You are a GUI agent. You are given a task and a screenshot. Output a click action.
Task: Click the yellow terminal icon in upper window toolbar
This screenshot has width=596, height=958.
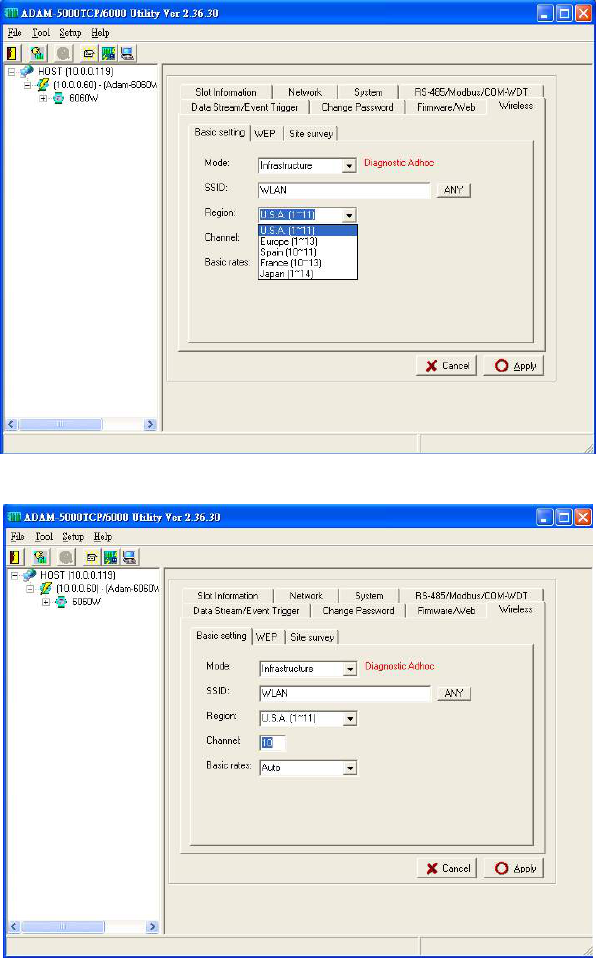89,53
